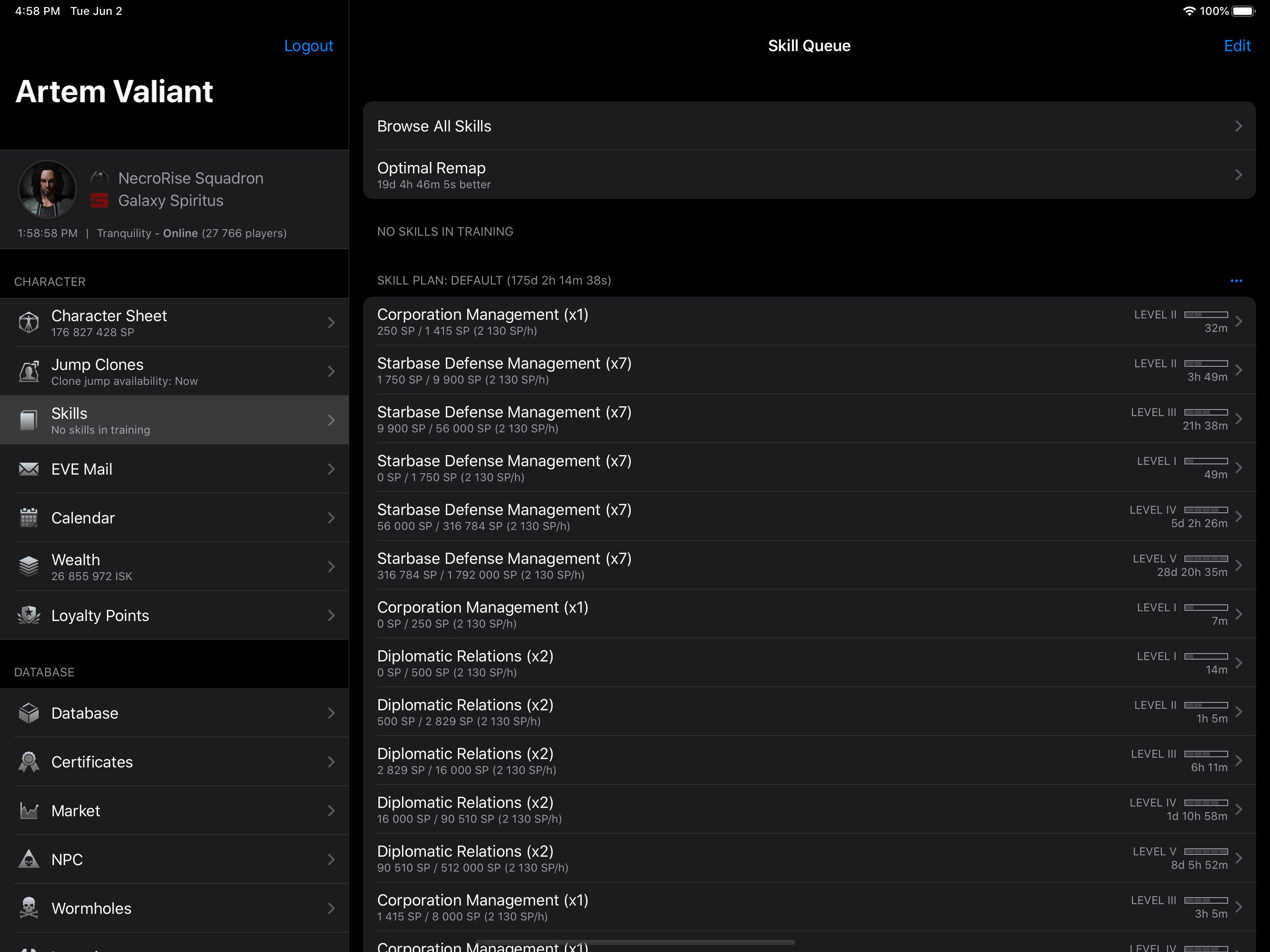Tap the character portrait avatar
Screen dimensions: 1270x952
(47, 189)
